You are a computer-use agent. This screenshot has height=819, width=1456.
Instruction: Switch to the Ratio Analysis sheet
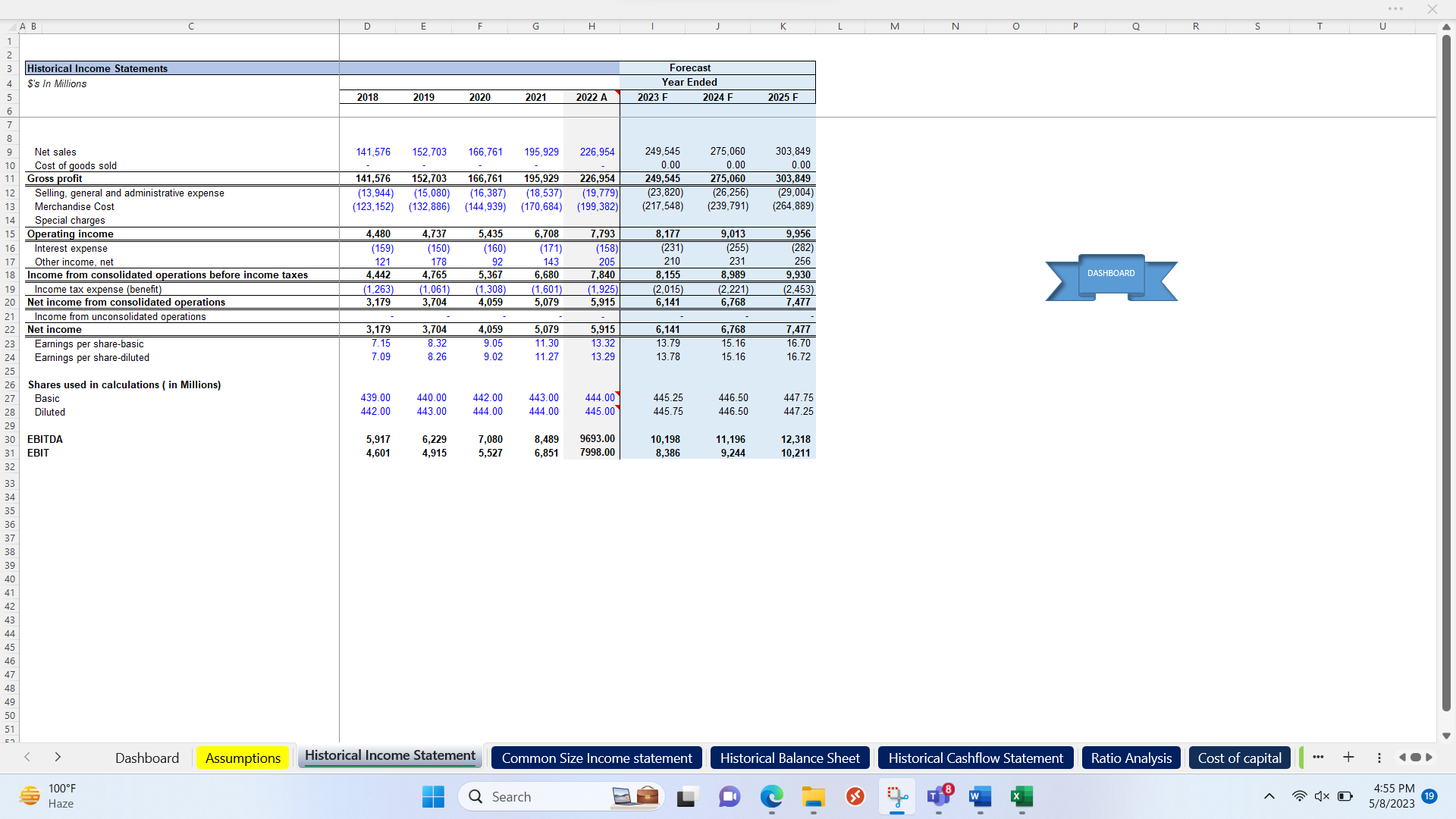tap(1131, 758)
